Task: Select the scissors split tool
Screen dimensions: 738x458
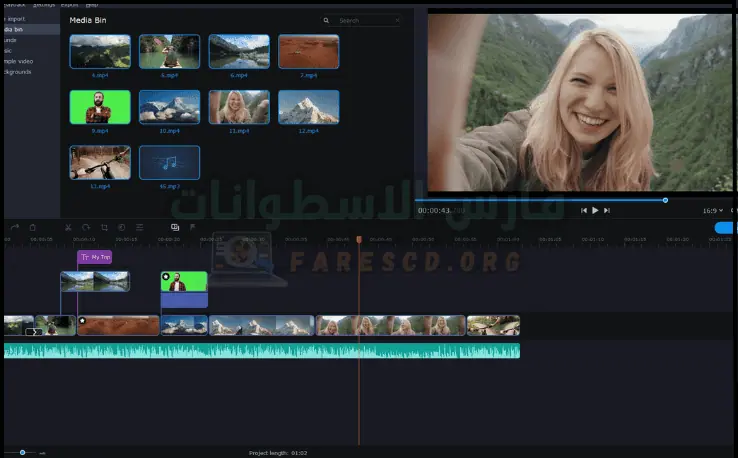Action: pyautogui.click(x=68, y=227)
